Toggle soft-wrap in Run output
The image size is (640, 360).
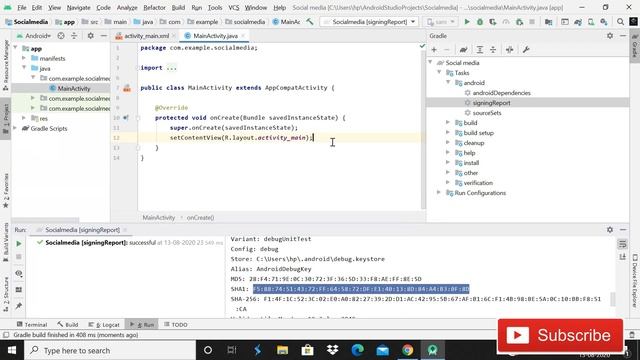pos(622,244)
